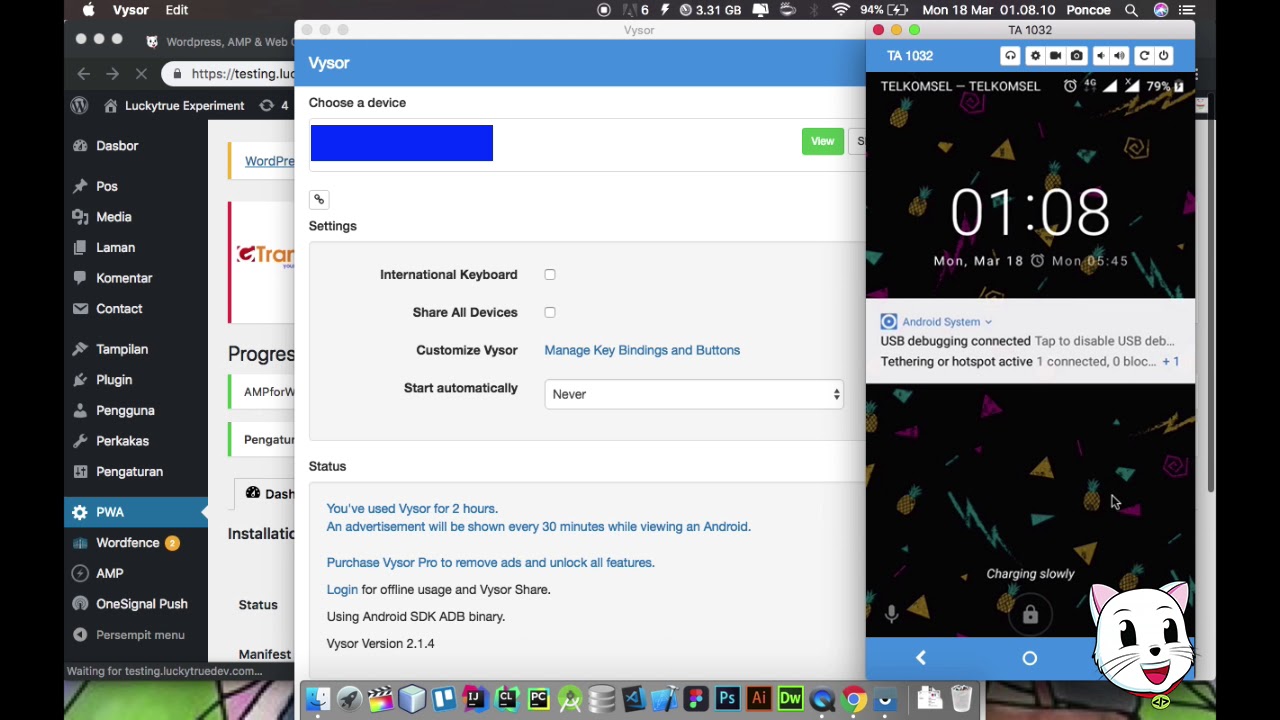Lower device volume with volume down icon

pyautogui.click(x=1100, y=56)
